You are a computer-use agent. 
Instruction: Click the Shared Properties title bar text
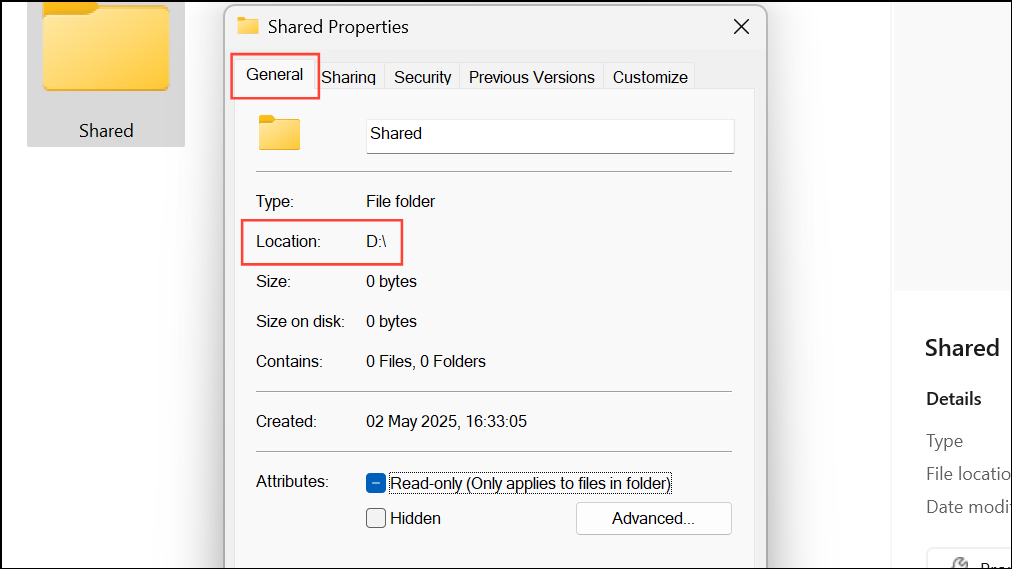coord(338,27)
